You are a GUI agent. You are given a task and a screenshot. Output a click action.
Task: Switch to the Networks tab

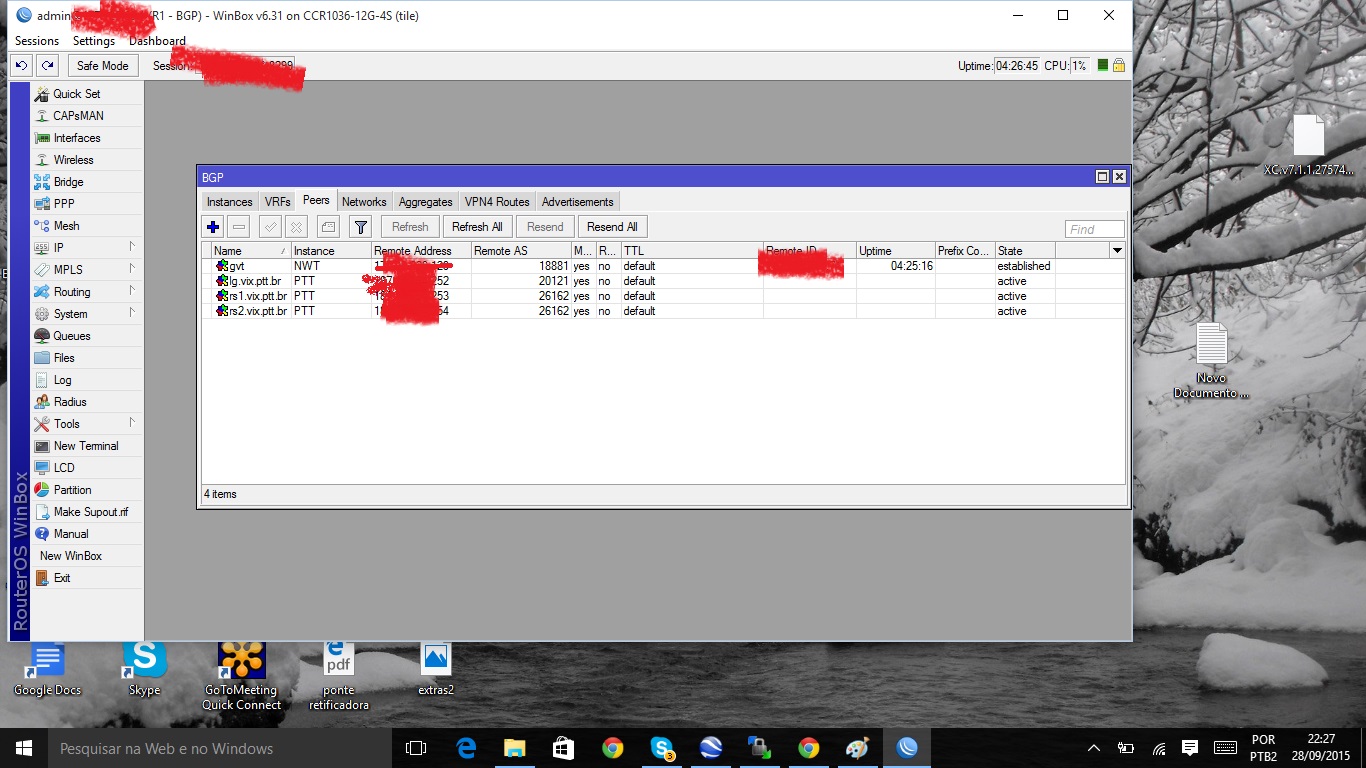tap(364, 202)
